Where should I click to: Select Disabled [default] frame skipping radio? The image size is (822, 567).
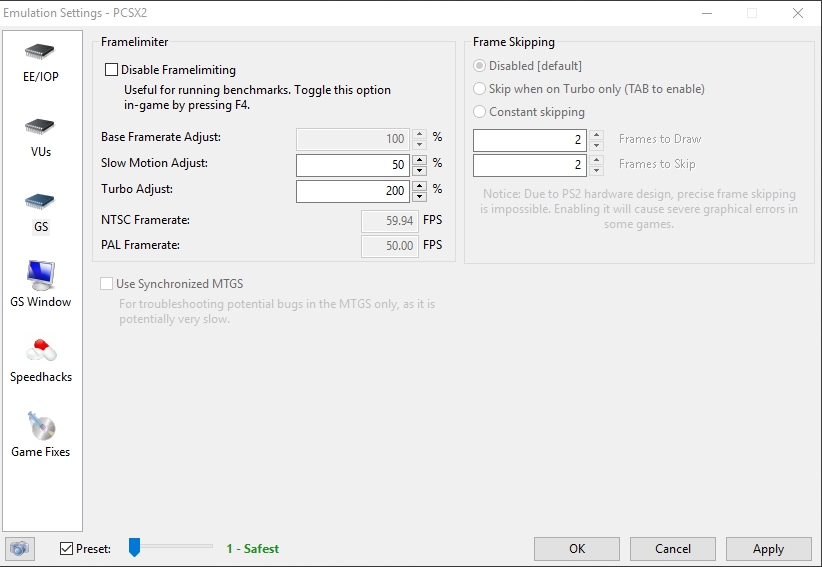tap(479, 66)
